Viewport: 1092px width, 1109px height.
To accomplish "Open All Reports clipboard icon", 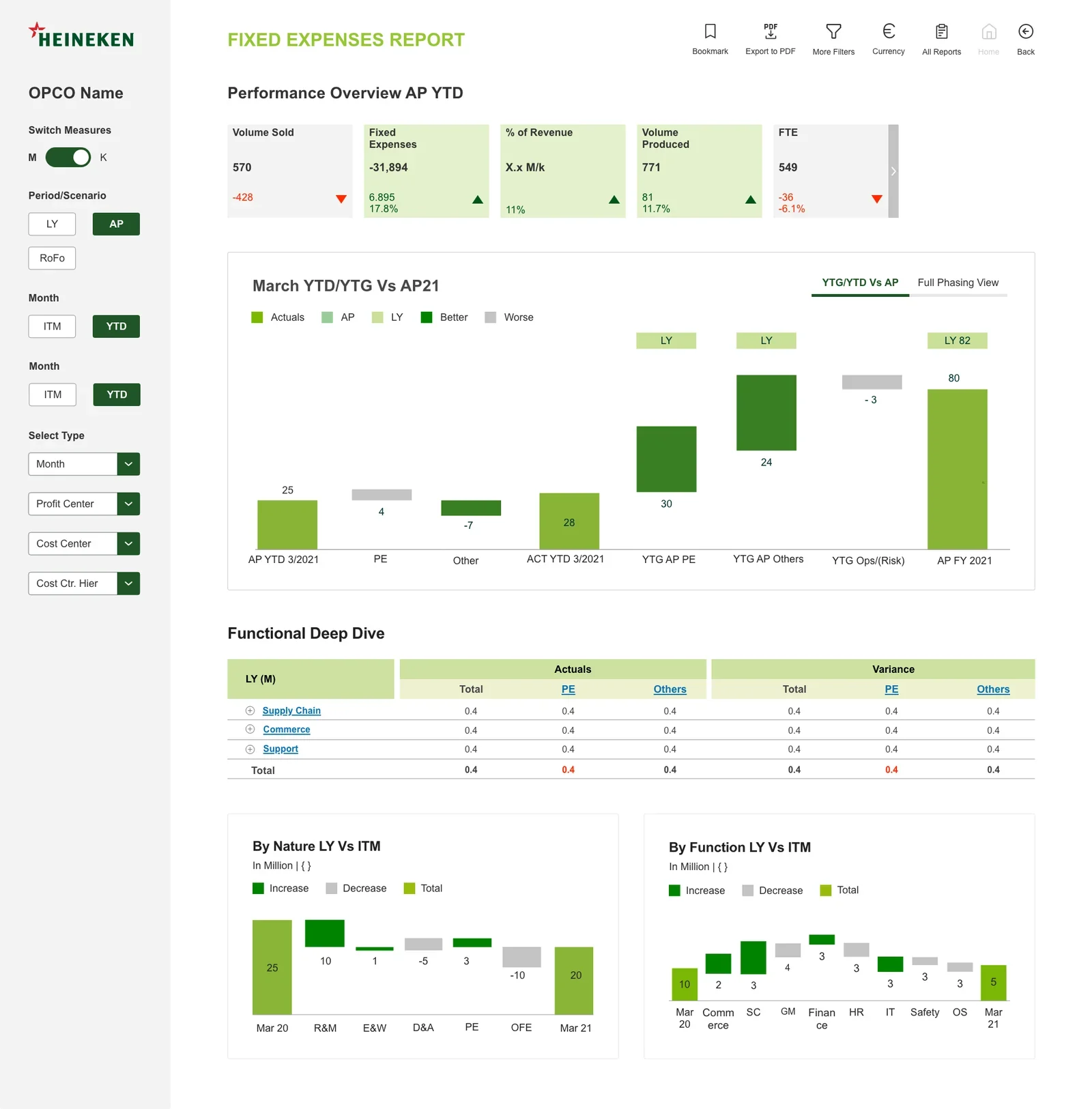I will click(941, 31).
